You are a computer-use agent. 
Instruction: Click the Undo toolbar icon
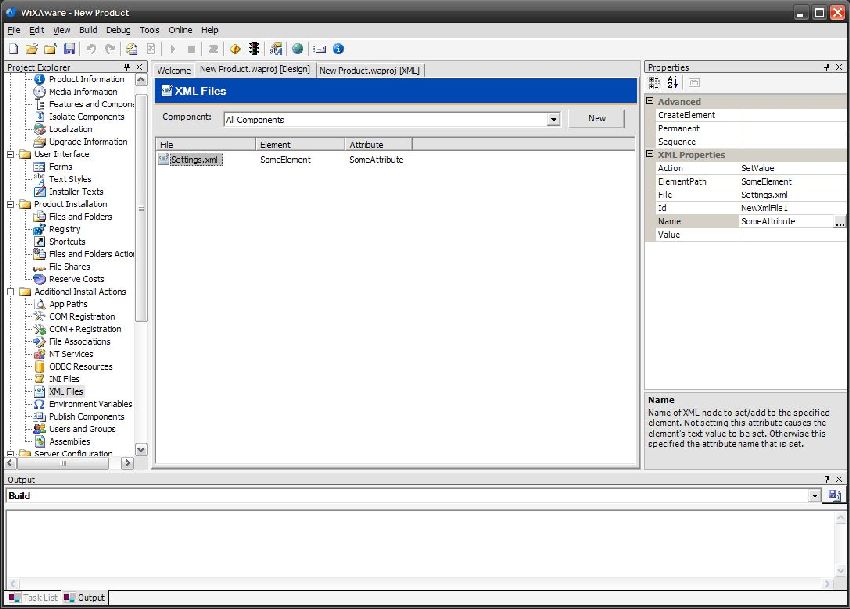pyautogui.click(x=91, y=49)
